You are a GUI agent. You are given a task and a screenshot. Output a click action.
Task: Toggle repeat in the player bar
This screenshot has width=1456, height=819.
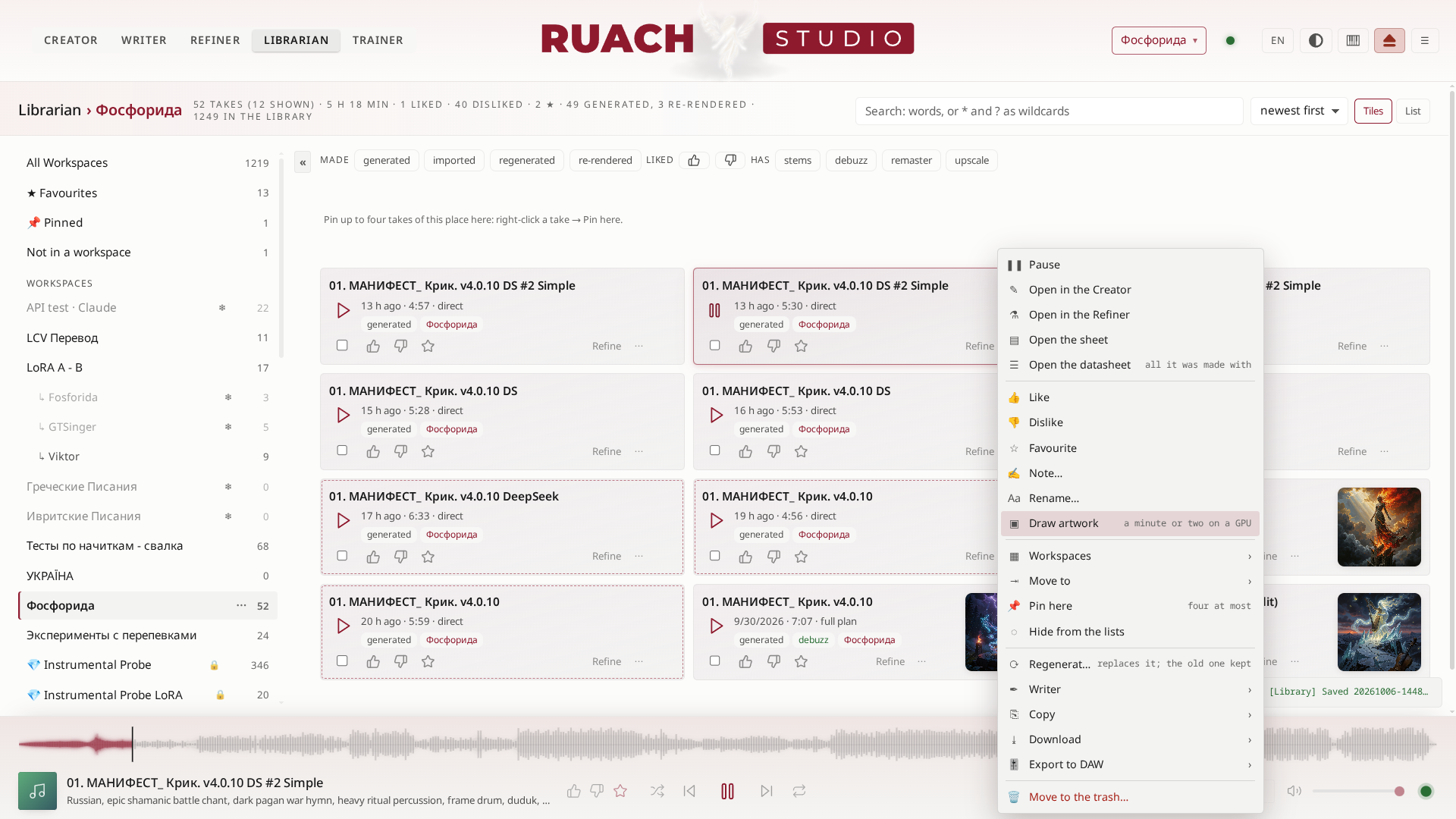(799, 791)
